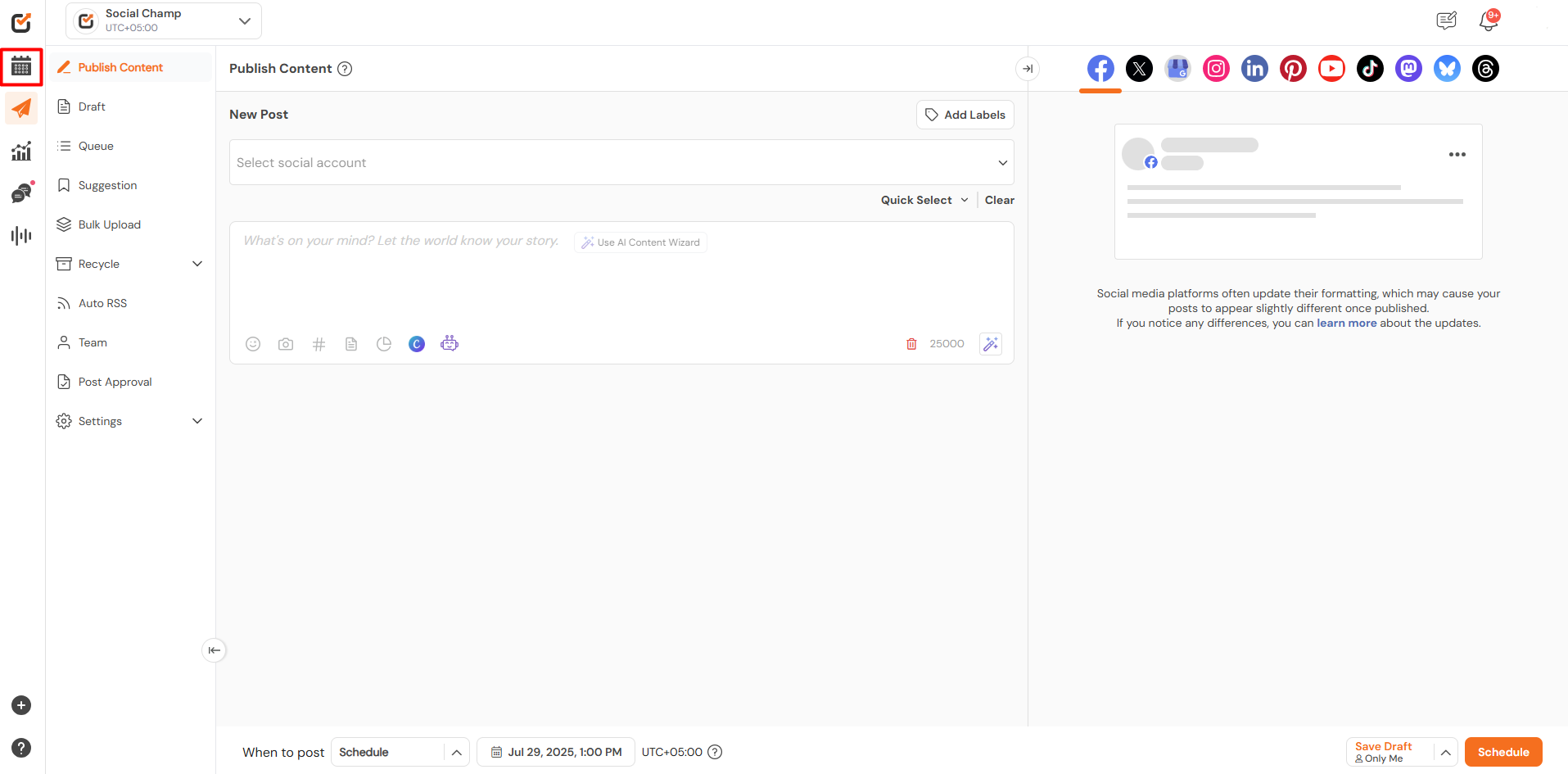Click the Add Labels button
This screenshot has width=1568, height=774.
(965, 115)
